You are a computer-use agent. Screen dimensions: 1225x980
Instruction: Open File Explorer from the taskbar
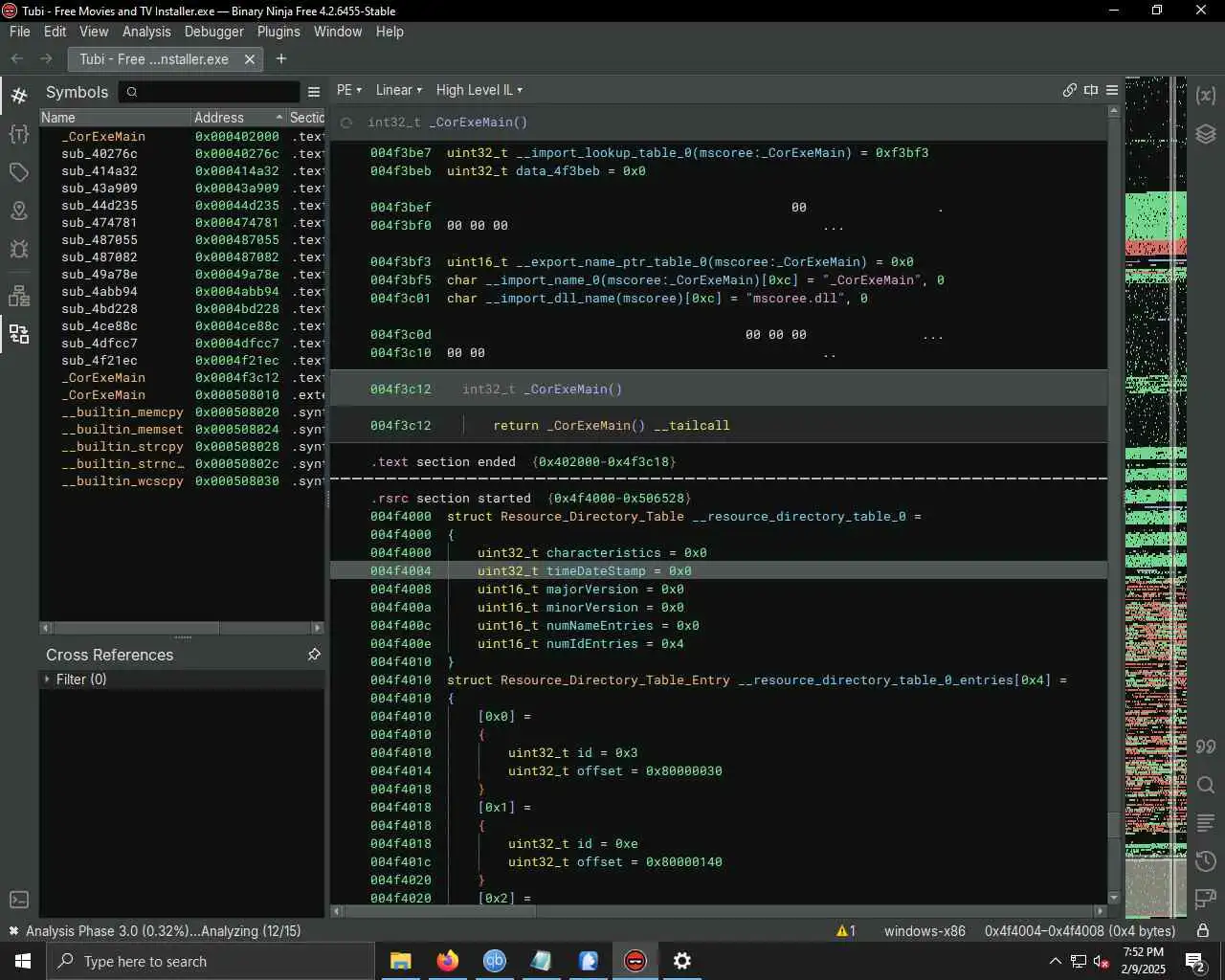point(401,961)
